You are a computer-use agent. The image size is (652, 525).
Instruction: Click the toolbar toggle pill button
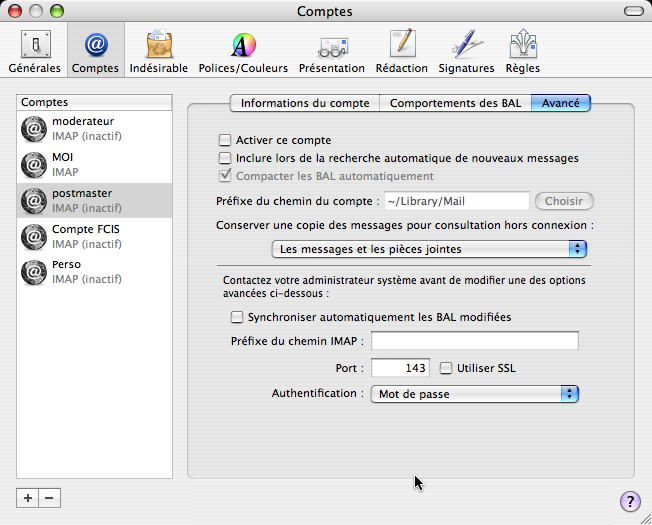coord(634,11)
